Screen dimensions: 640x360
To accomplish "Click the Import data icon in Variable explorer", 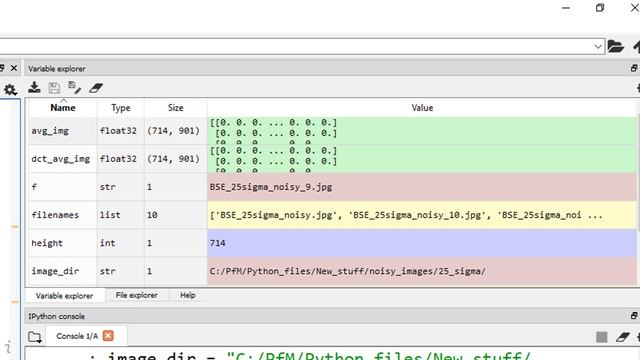I will click(x=34, y=87).
